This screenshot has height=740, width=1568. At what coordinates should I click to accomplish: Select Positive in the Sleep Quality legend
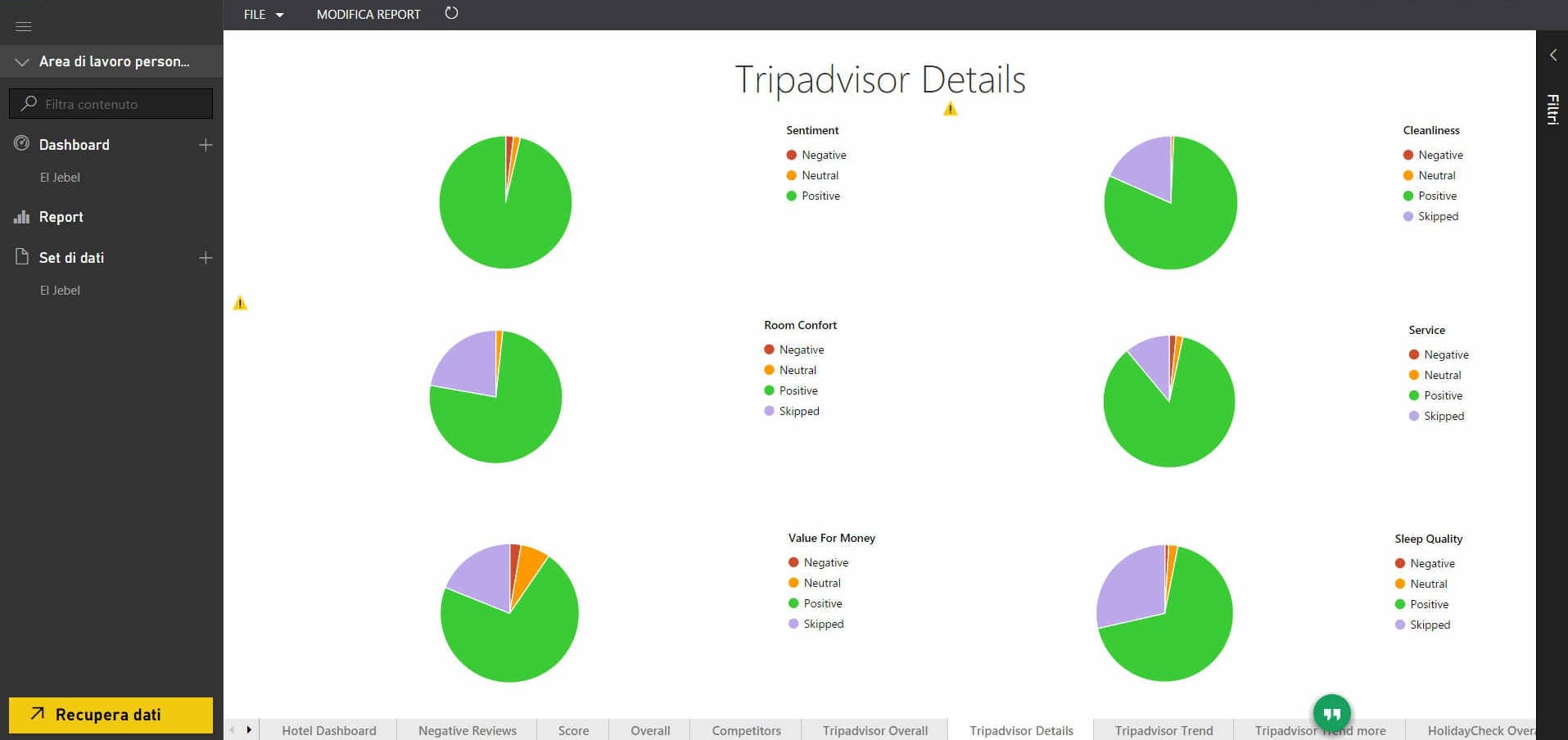[x=1421, y=604]
